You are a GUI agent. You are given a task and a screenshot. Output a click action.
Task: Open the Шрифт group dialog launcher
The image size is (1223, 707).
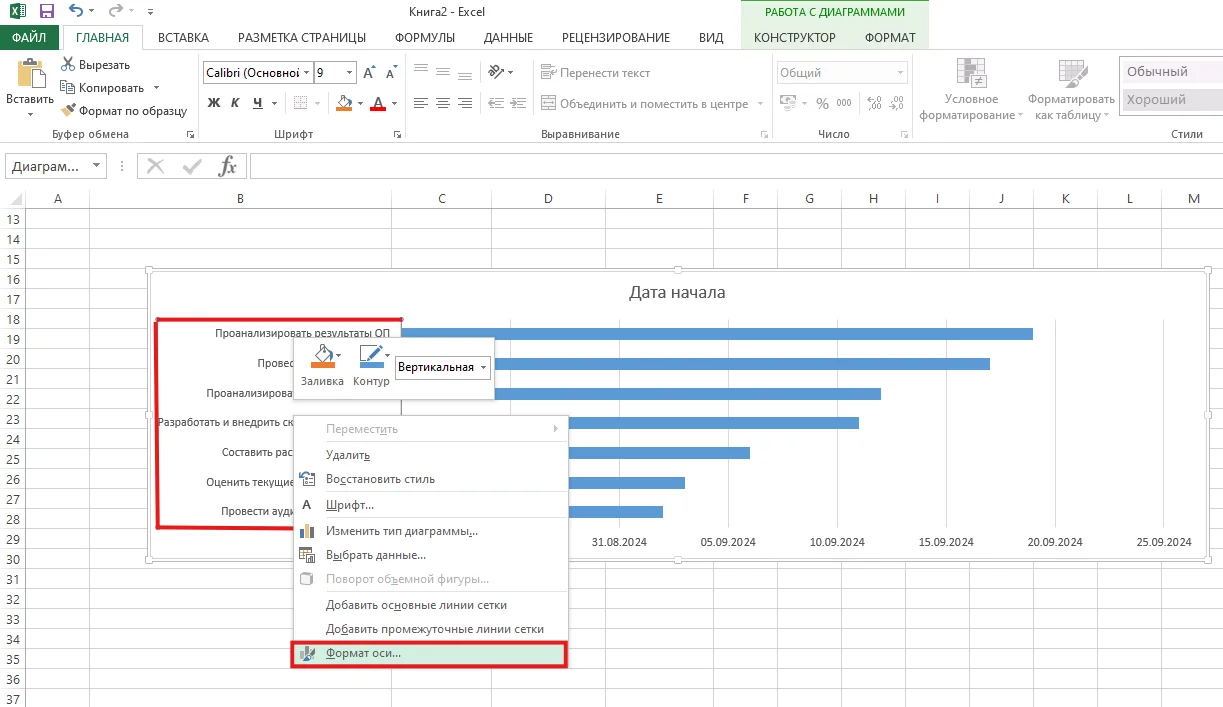(x=398, y=134)
